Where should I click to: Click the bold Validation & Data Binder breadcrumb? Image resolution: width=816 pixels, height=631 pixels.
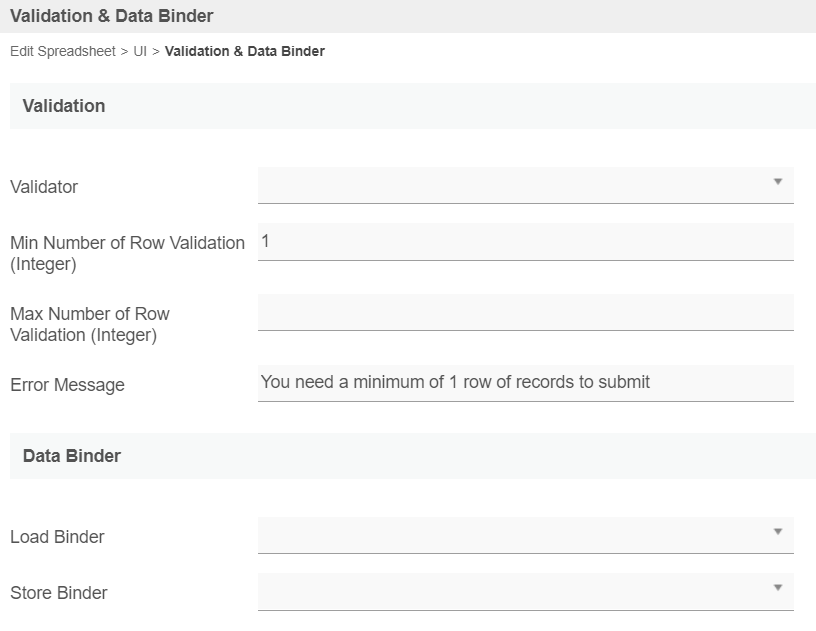pyautogui.click(x=244, y=51)
